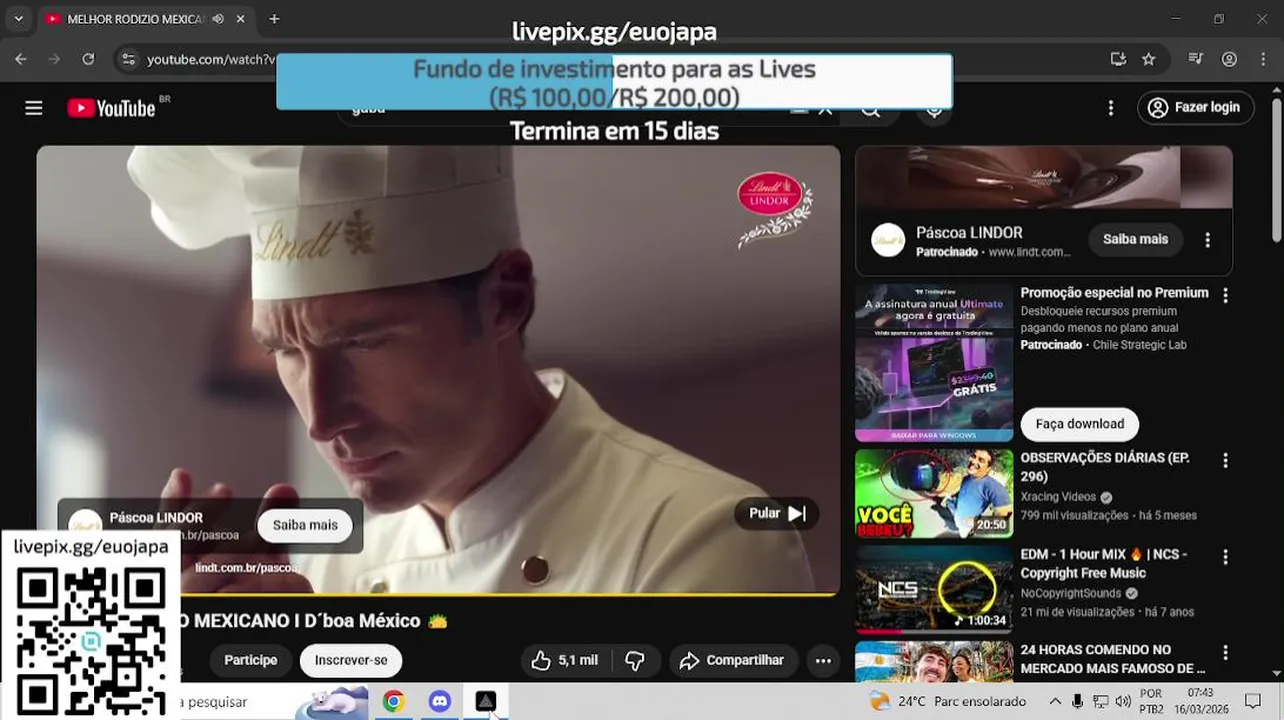This screenshot has width=1284, height=720.
Task: Click lindt.com.br/pascoa link in player
Action: pyautogui.click(x=246, y=567)
